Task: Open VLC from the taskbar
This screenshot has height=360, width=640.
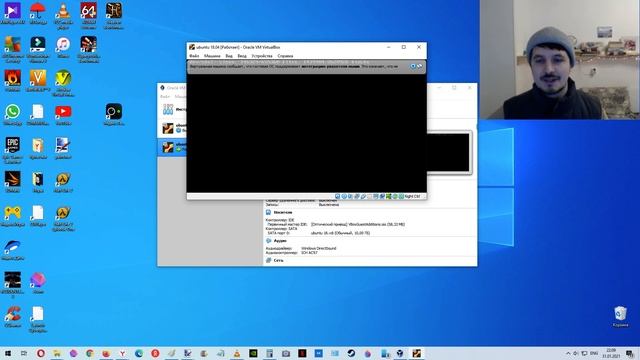Action: (237, 353)
